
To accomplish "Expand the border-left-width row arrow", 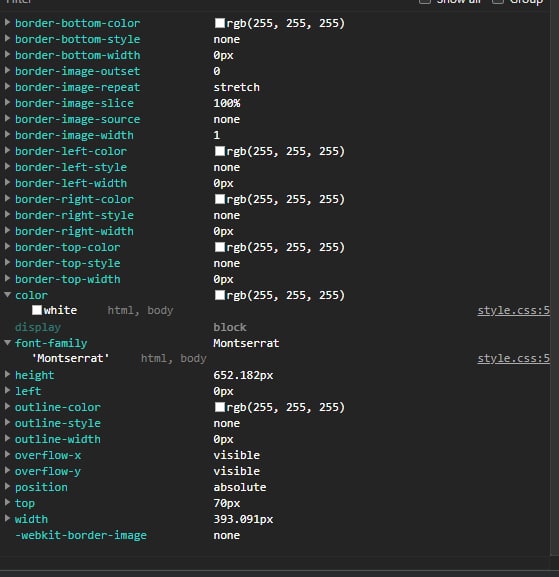I will point(7,183).
